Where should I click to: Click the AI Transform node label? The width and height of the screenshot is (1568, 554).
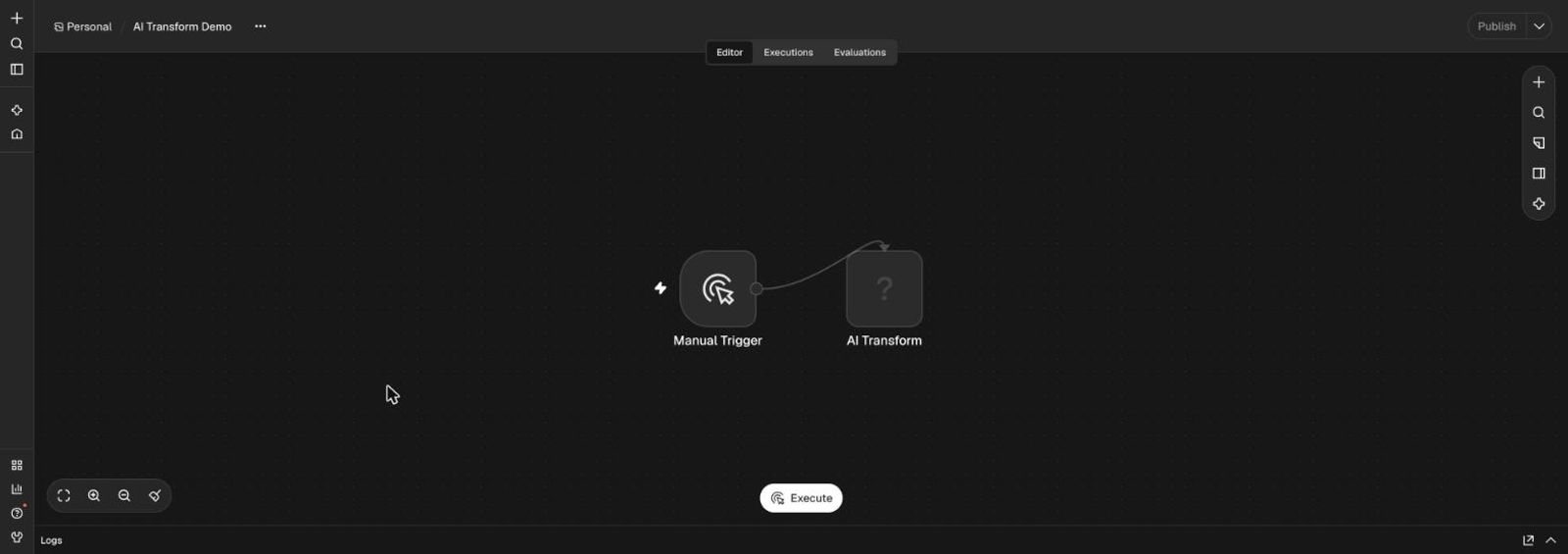click(884, 340)
